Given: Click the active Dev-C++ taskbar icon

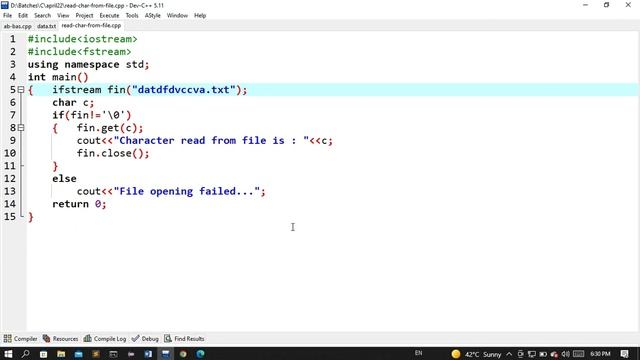Looking at the screenshot, I should pos(166,354).
